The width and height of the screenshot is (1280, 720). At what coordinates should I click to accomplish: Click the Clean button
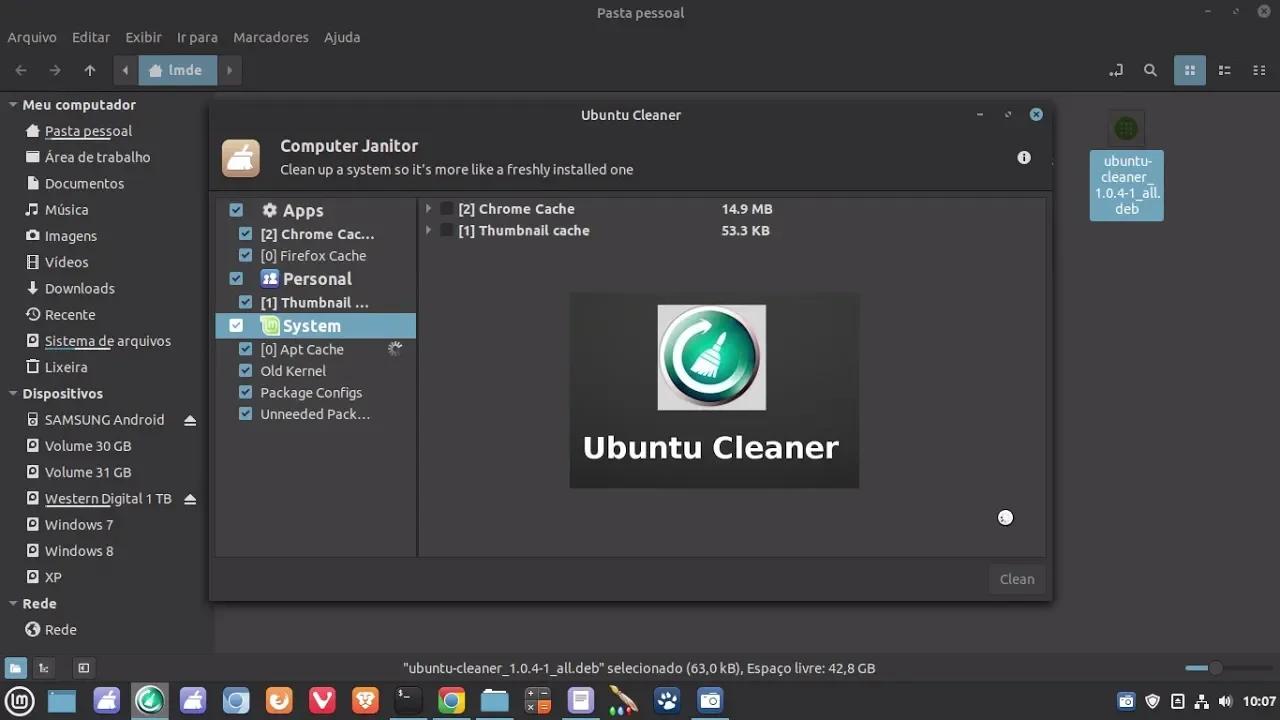coord(1016,579)
